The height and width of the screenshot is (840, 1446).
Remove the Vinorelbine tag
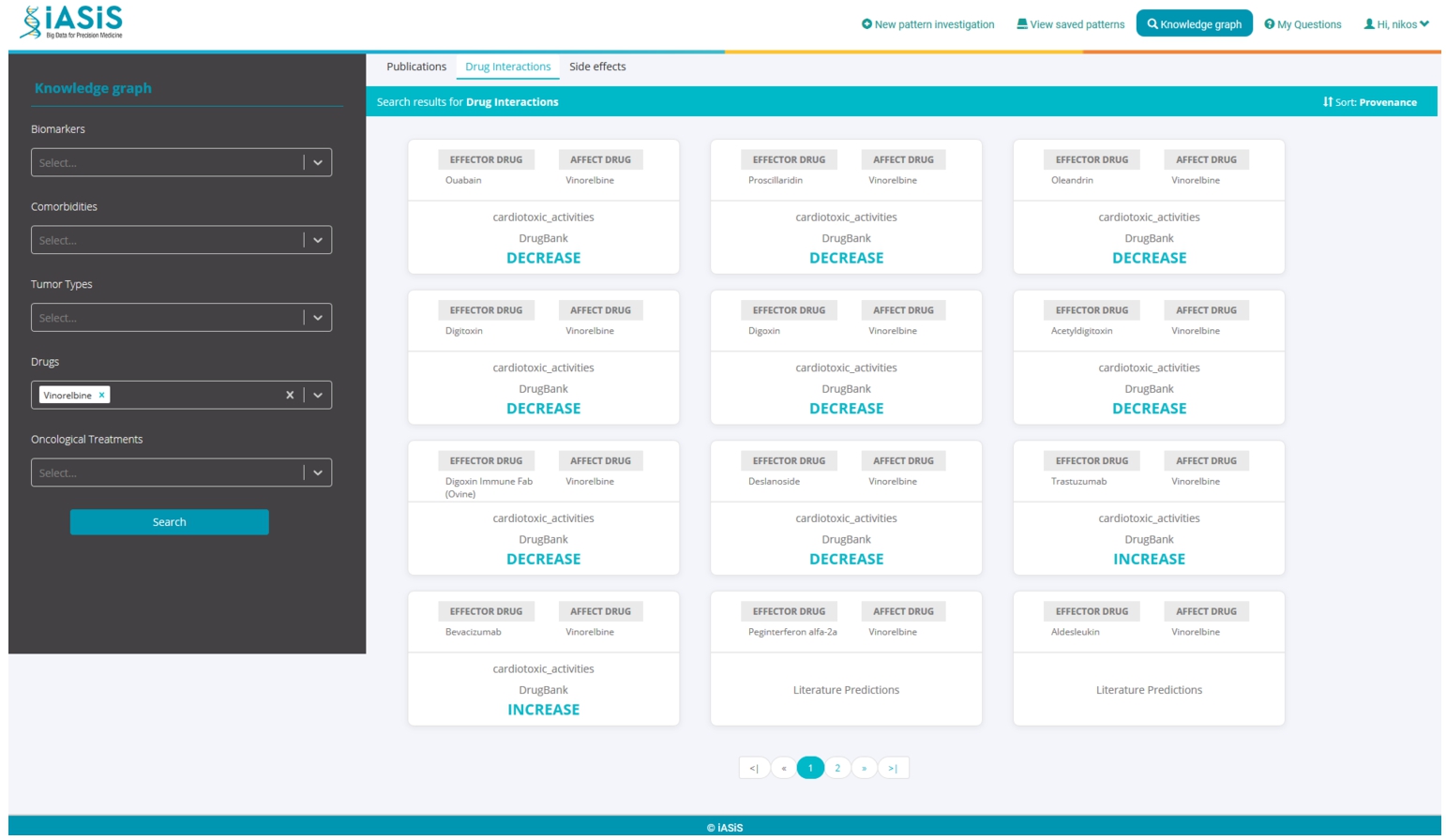click(x=102, y=395)
